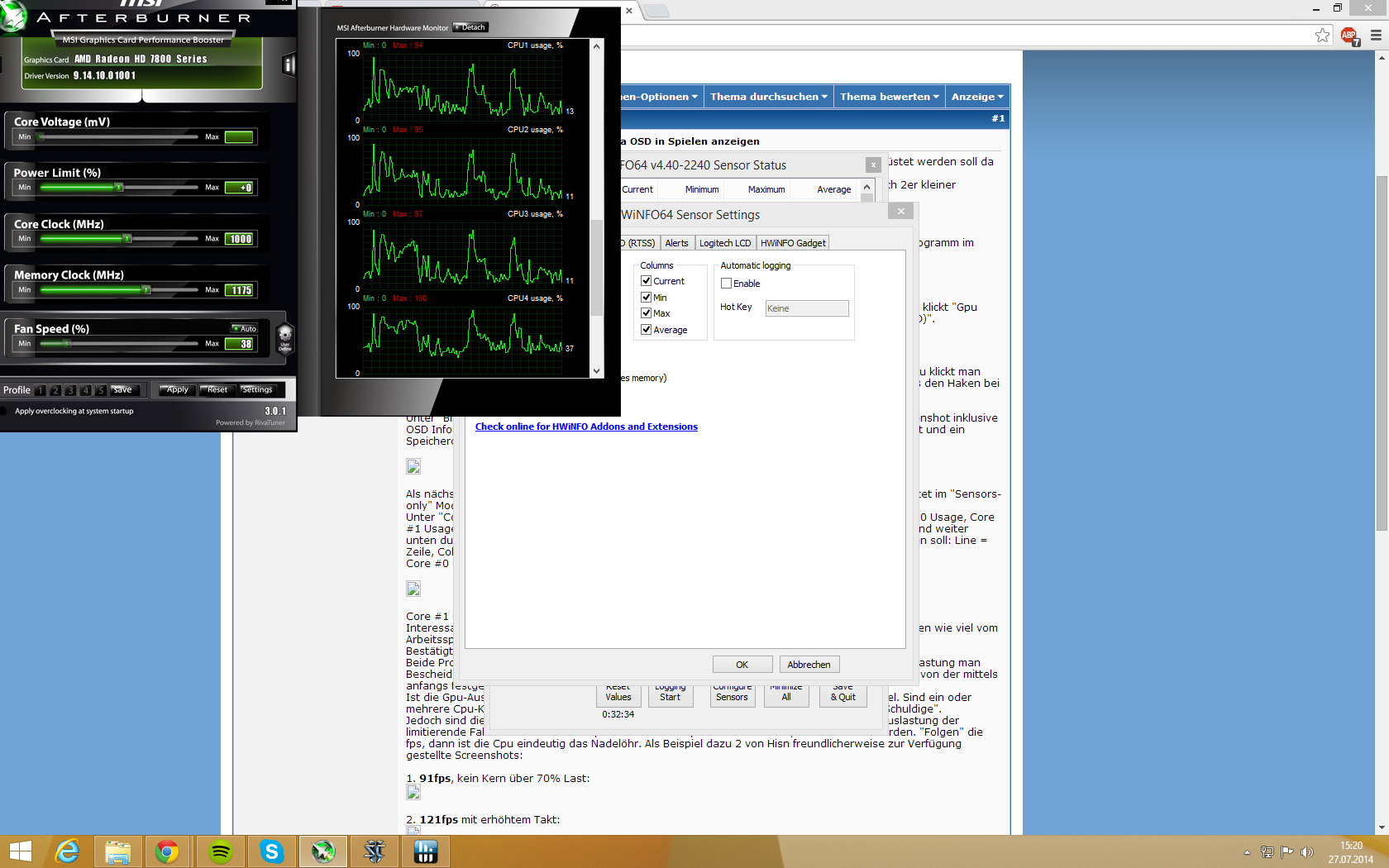The height and width of the screenshot is (868, 1389).
Task: Click broken image below '91fps' line
Action: 413,793
